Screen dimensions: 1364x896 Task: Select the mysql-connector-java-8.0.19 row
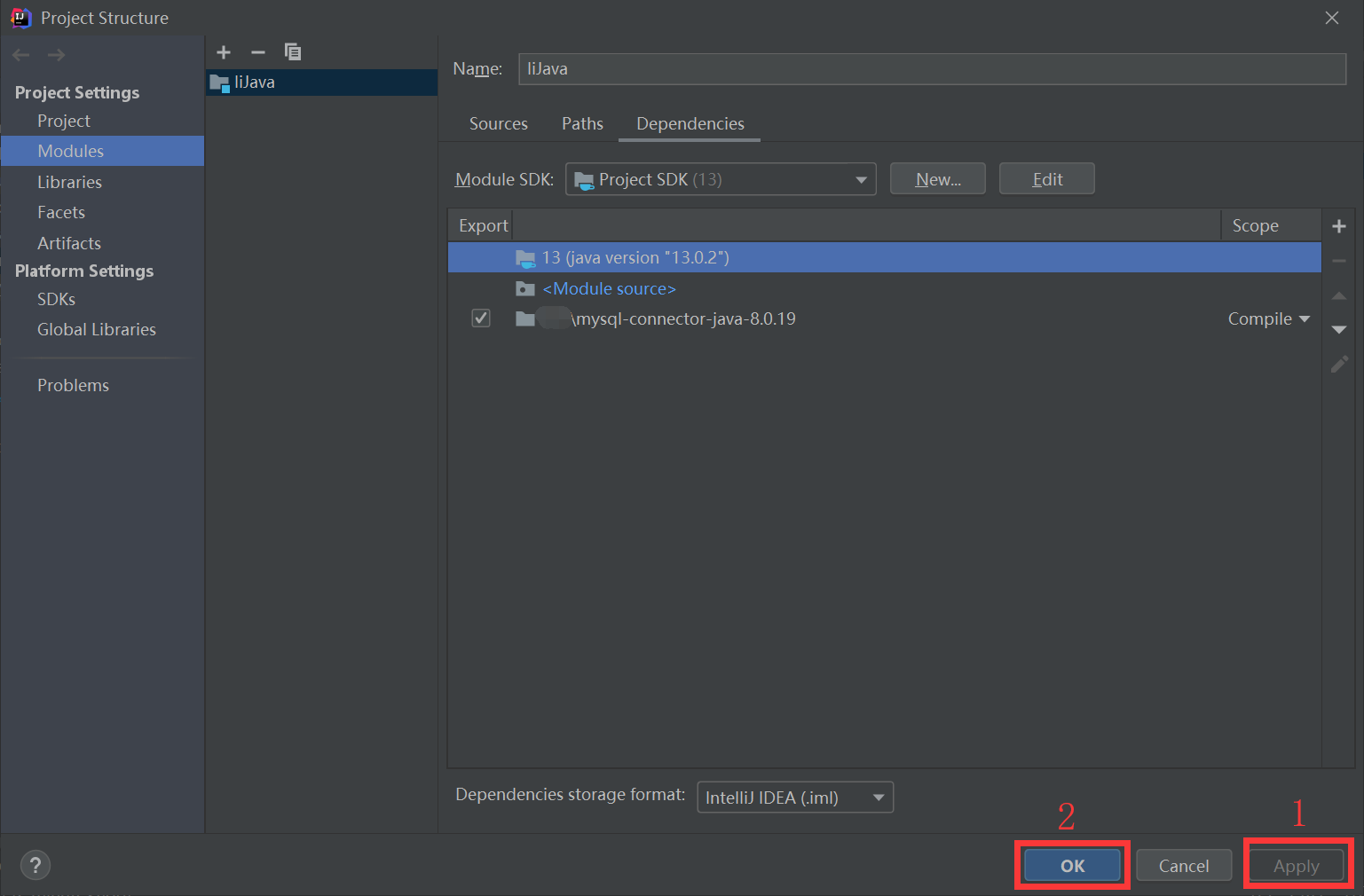click(885, 318)
